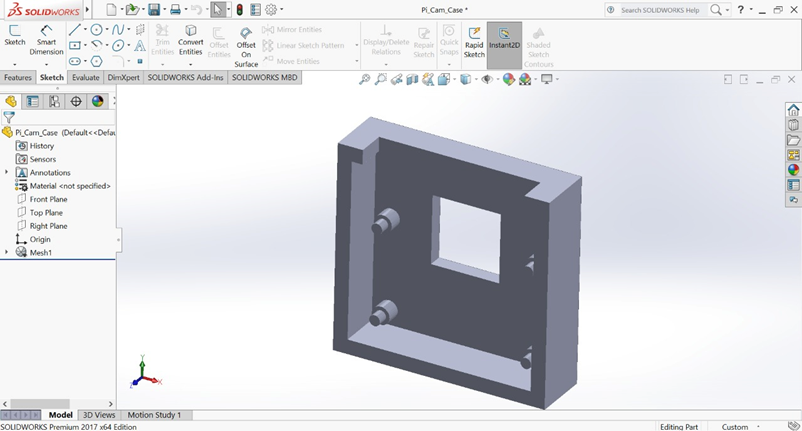Choose the Circle sketch tool
The width and height of the screenshot is (802, 431).
point(96,30)
